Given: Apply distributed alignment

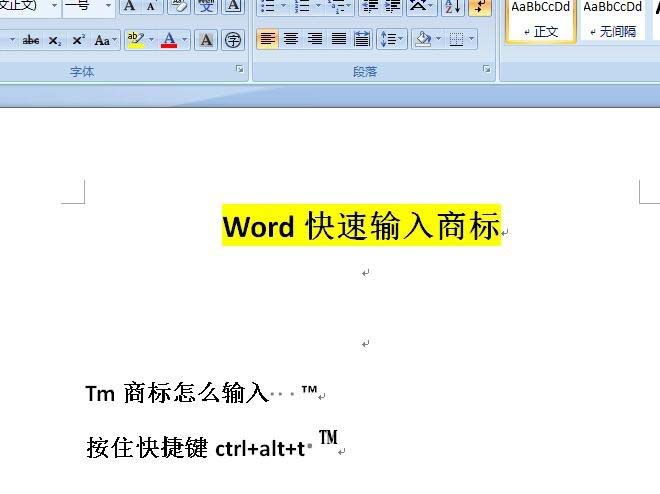Looking at the screenshot, I should point(362,39).
